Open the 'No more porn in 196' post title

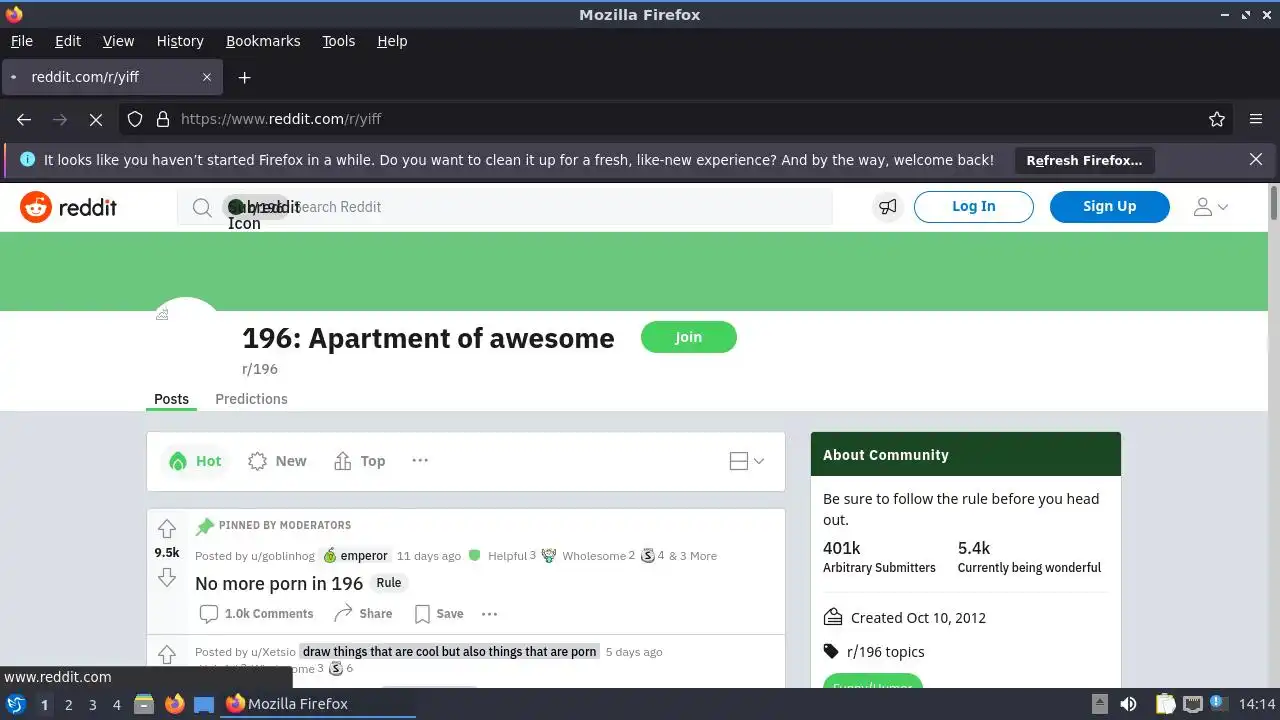point(279,583)
